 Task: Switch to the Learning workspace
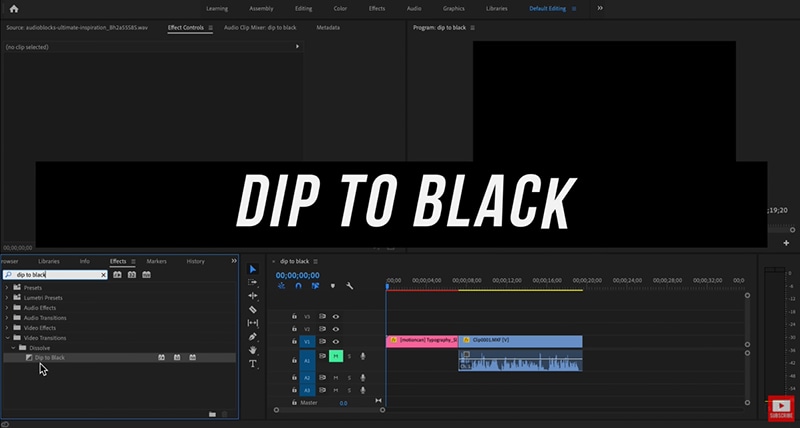pyautogui.click(x=217, y=9)
